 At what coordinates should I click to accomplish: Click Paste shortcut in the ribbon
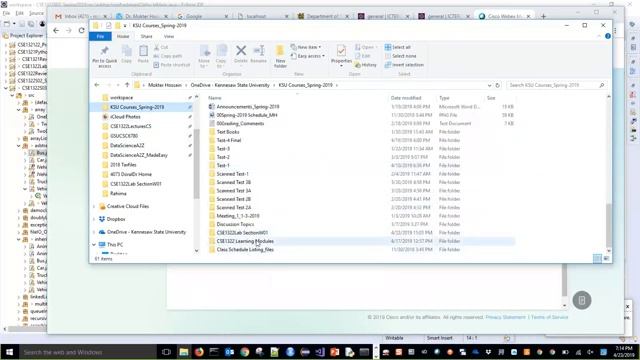172,65
